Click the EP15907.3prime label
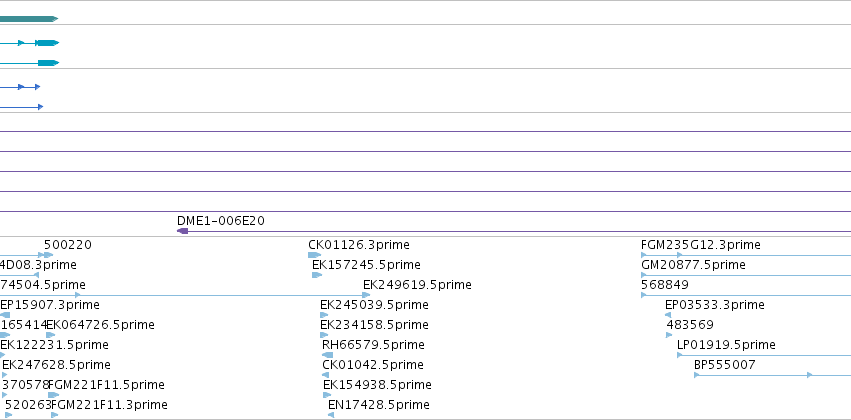 pos(50,305)
